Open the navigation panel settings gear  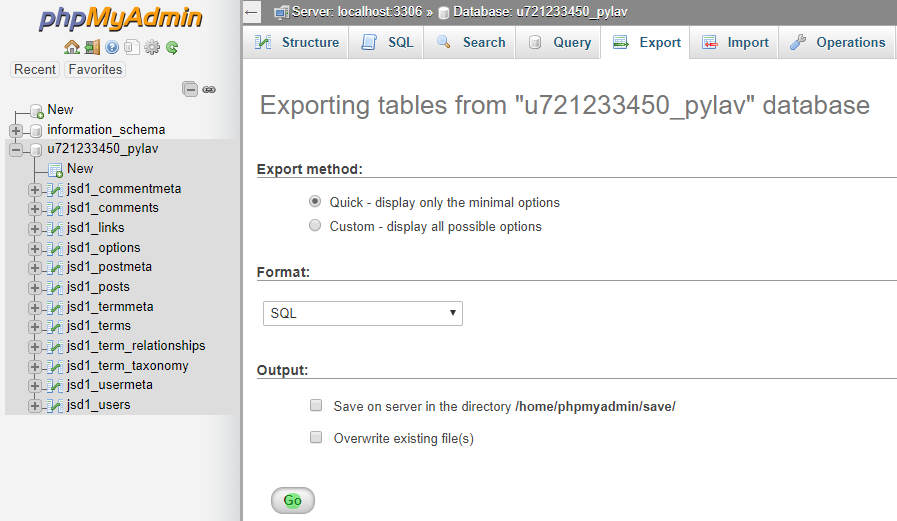(152, 47)
